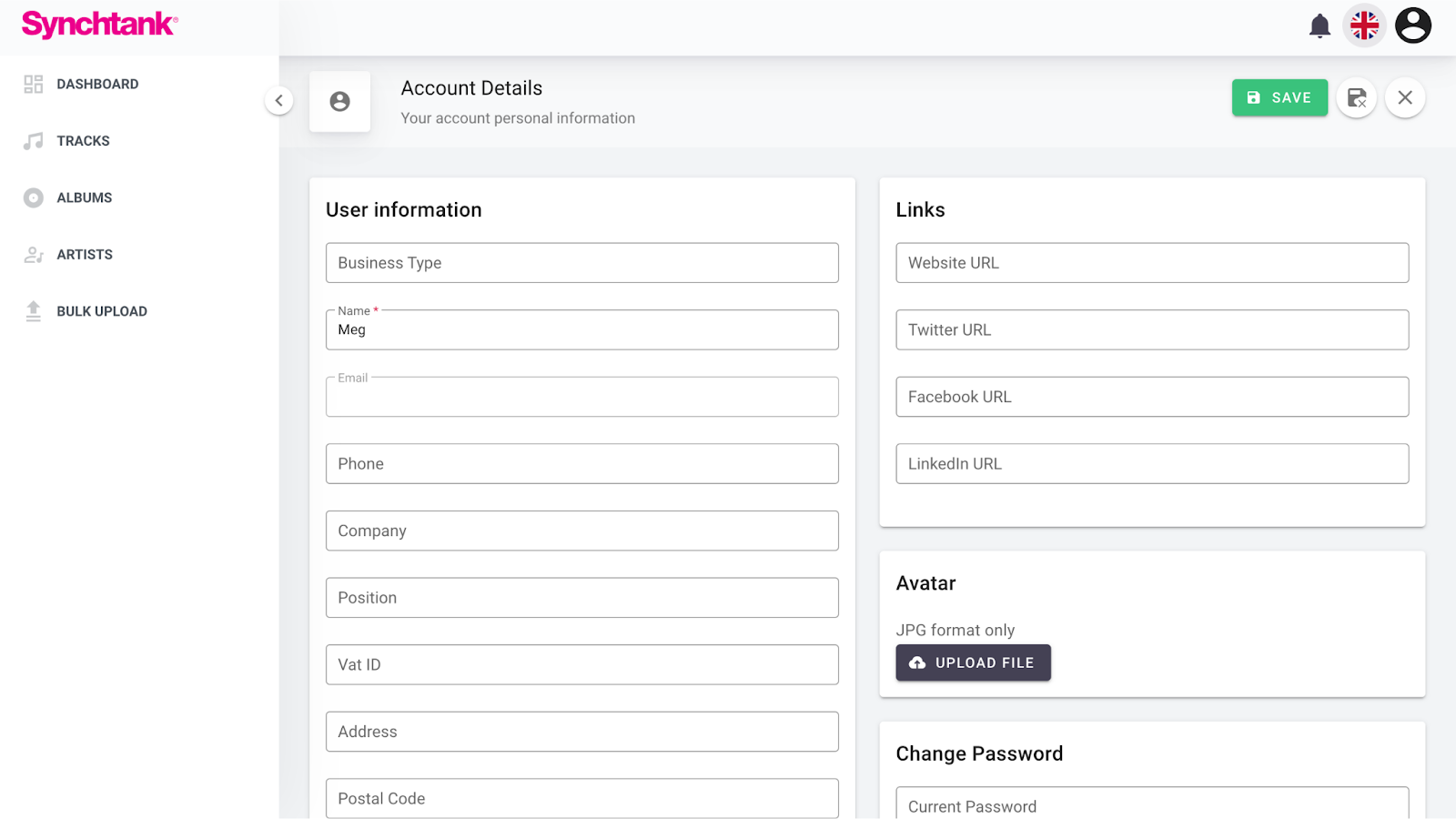1456x819 pixels.
Task: Open the Artists page
Action: 84,255
